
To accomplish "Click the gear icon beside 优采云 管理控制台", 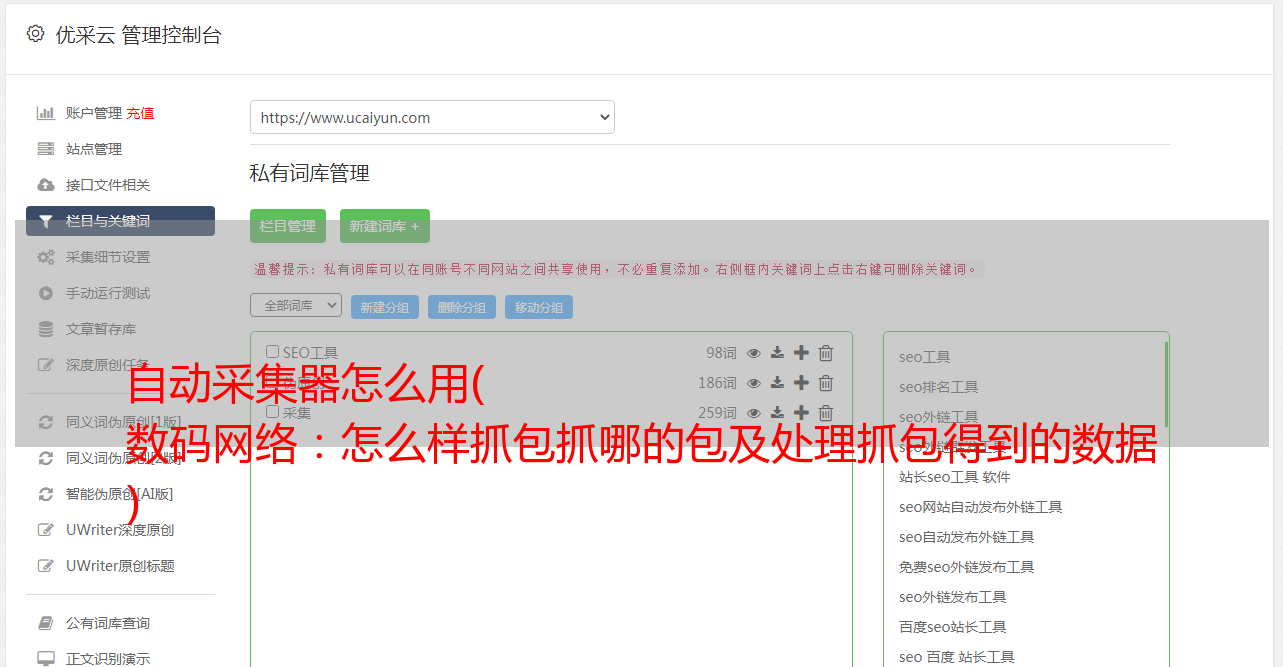I will coord(36,34).
